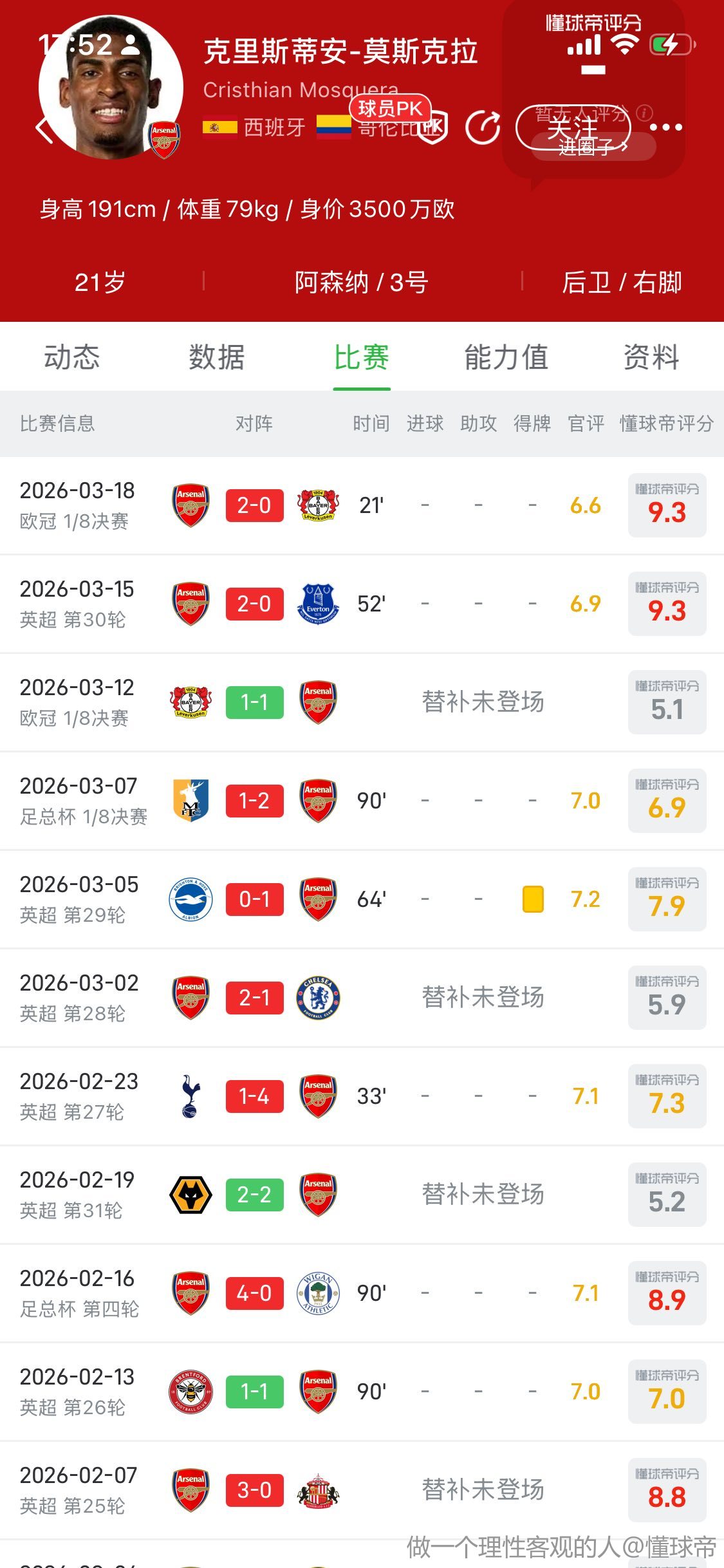Open the player PK shield icon
The width and height of the screenshot is (724, 1568).
tap(432, 127)
